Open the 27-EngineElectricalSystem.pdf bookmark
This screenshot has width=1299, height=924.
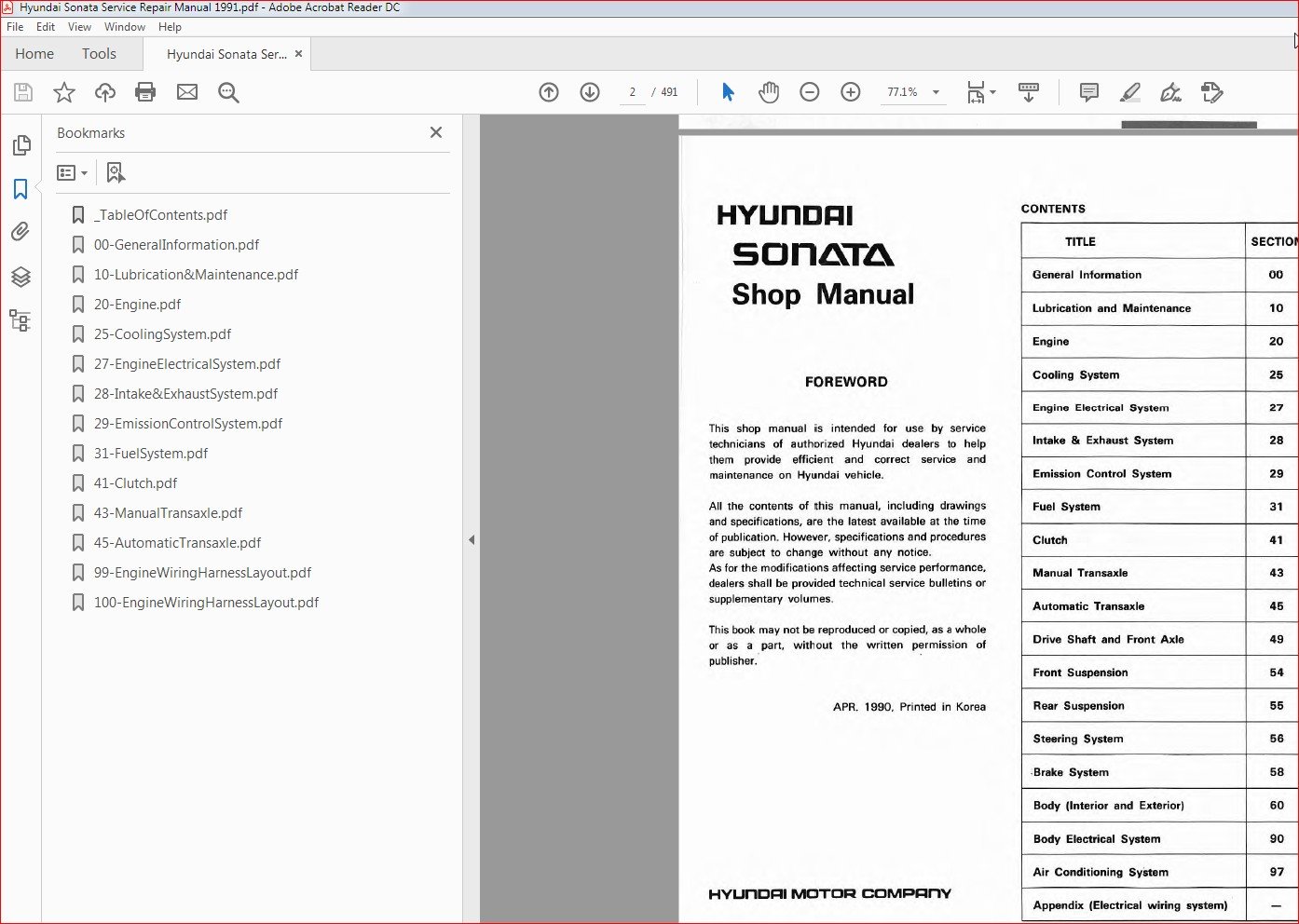coord(186,364)
